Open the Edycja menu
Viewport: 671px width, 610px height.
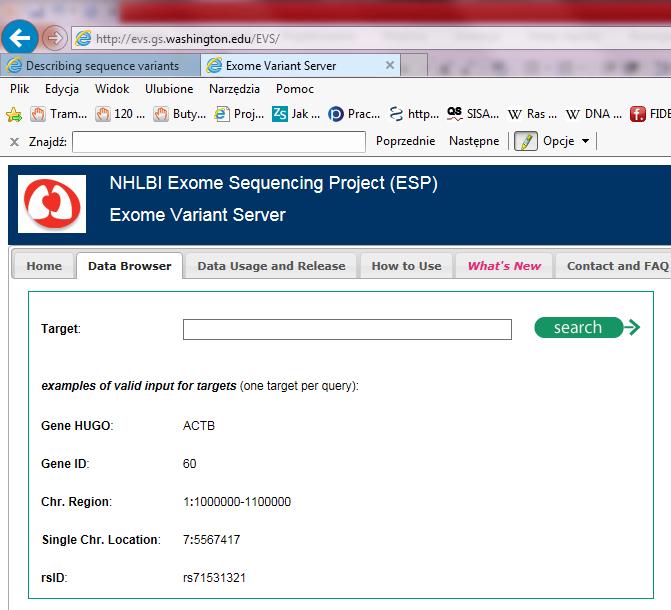62,89
